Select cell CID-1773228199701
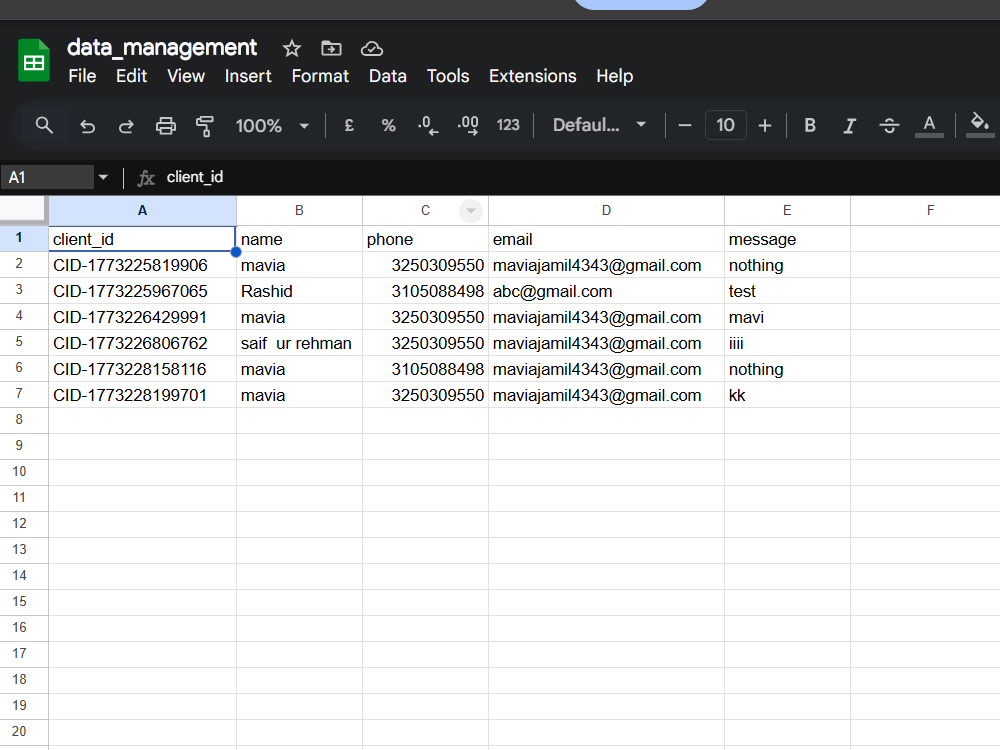Image resolution: width=1000 pixels, height=750 pixels. [142, 395]
